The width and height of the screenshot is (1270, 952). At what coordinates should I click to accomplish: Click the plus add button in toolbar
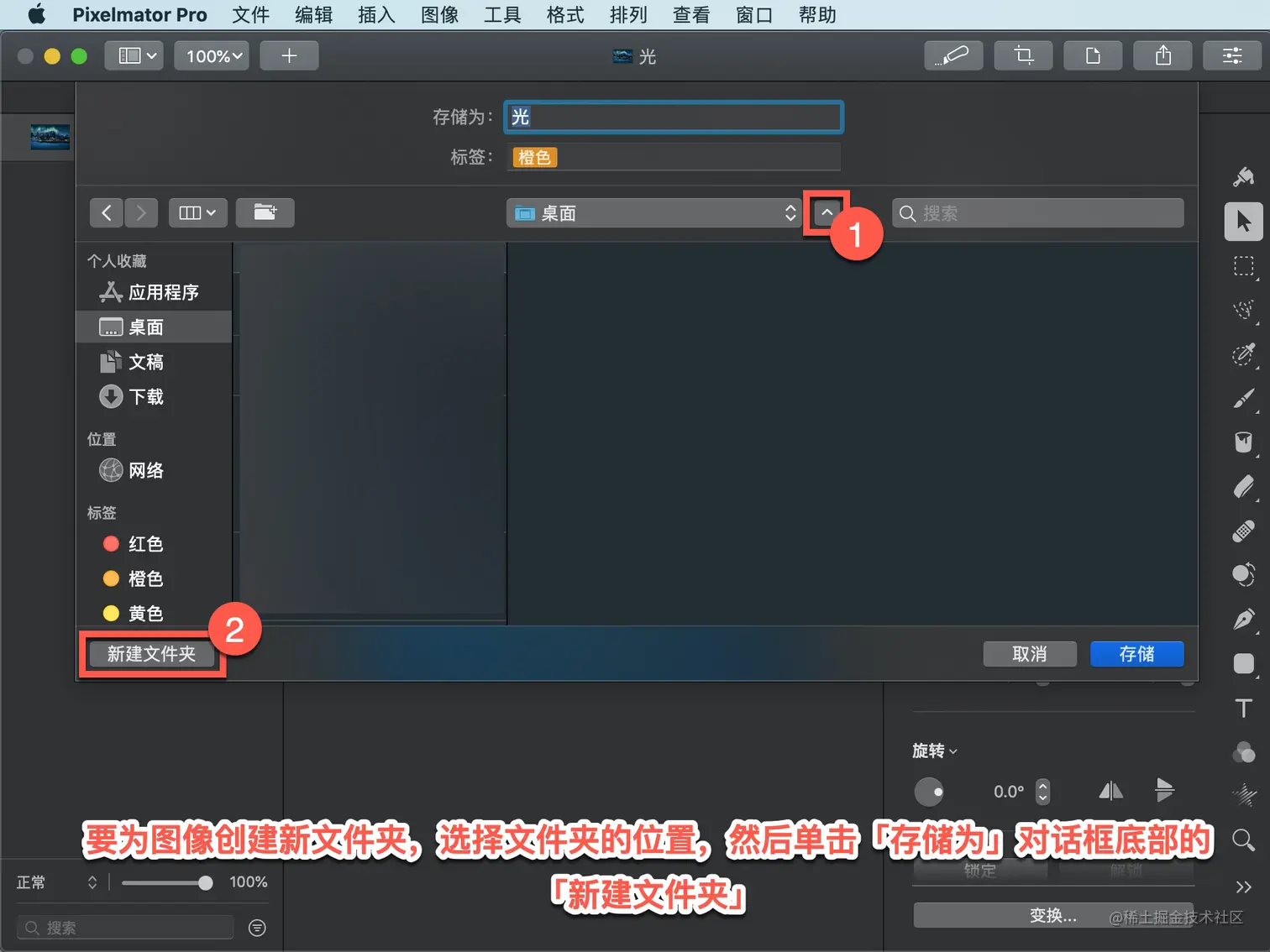click(289, 55)
